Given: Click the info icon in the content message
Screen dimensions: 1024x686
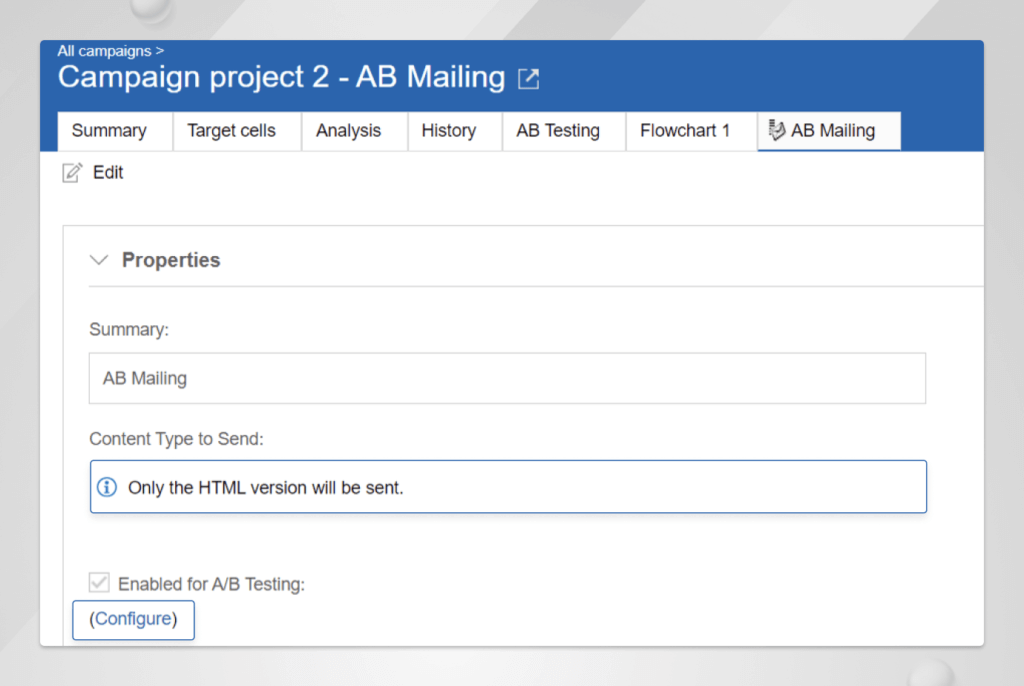Looking at the screenshot, I should click(107, 485).
